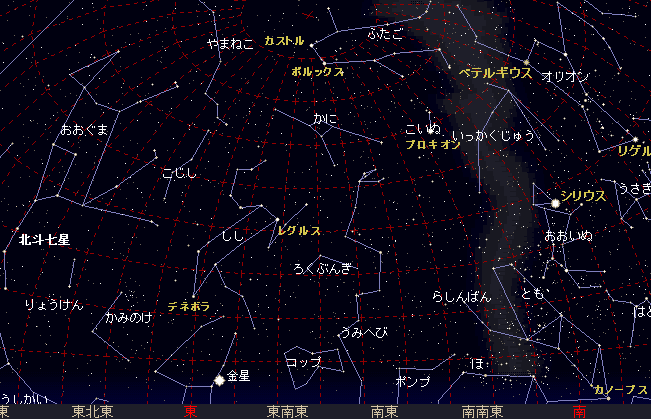Image resolution: width=651 pixels, height=419 pixels.
Task: Click the うみへび constellation label
Action: (362, 332)
